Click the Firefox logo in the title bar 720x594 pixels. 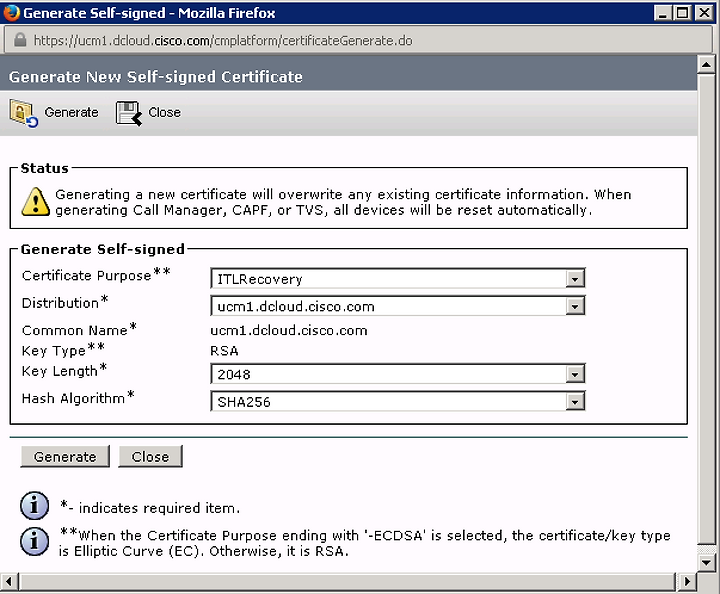[11, 12]
